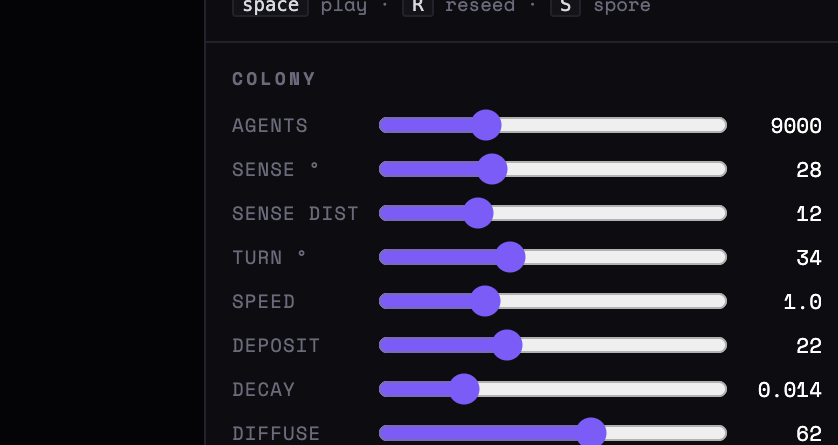
Task: Click the DIFFUSE slider handle
Action: 591,433
